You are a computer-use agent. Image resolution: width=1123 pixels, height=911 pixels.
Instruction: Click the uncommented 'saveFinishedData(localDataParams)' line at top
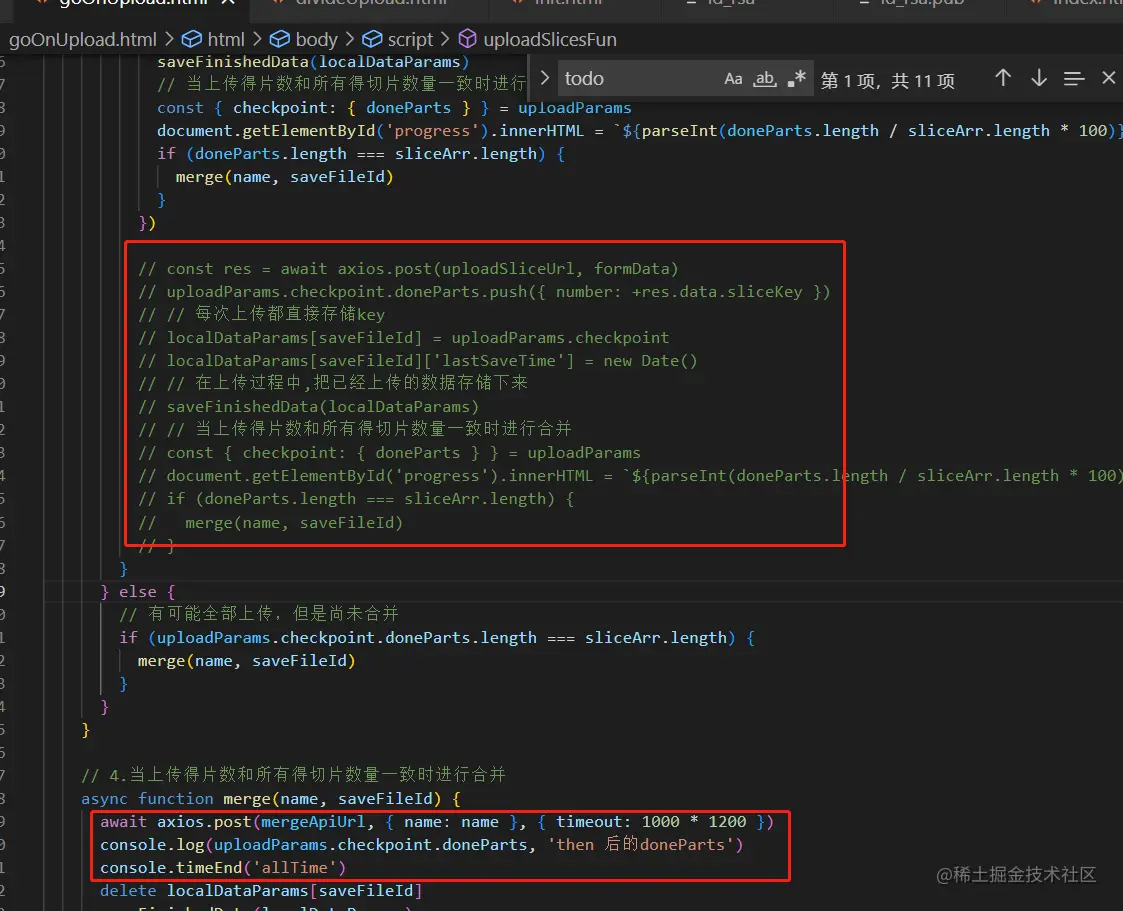point(313,62)
